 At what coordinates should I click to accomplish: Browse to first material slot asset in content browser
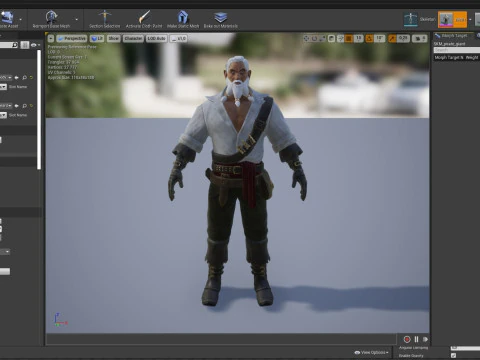[24, 77]
